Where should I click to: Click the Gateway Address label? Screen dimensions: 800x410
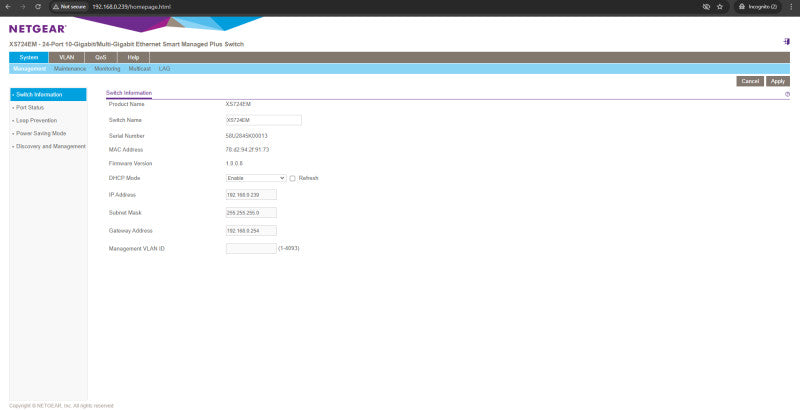click(x=131, y=231)
